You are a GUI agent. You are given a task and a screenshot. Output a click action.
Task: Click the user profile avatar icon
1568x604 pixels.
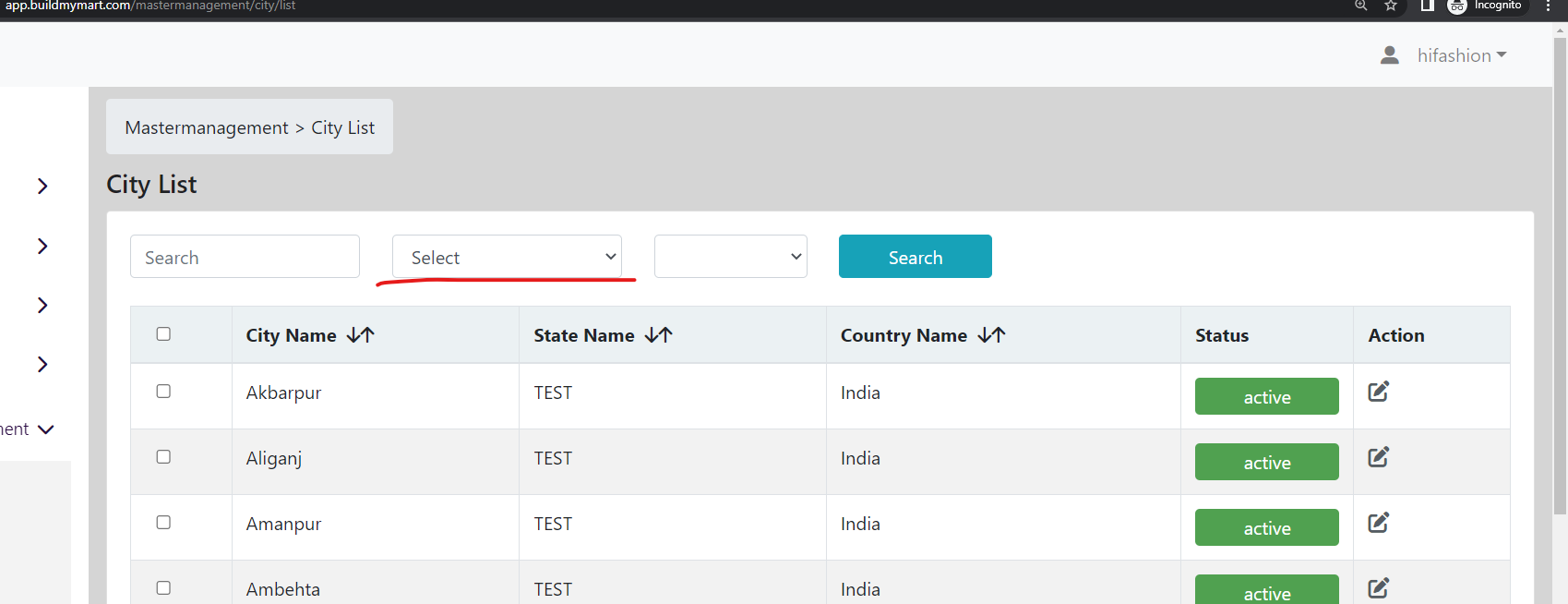click(x=1389, y=55)
